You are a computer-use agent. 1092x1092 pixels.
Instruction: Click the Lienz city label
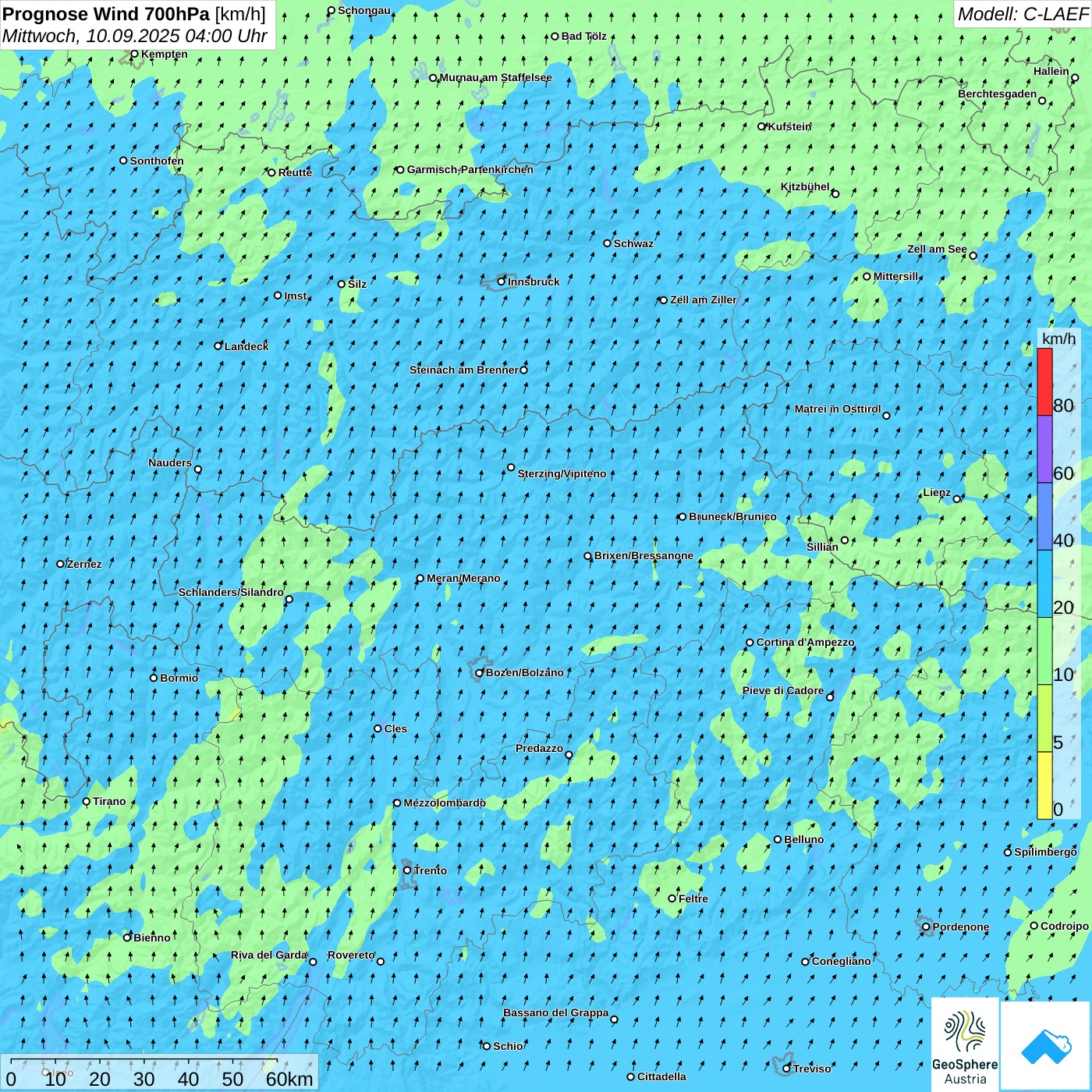click(937, 492)
